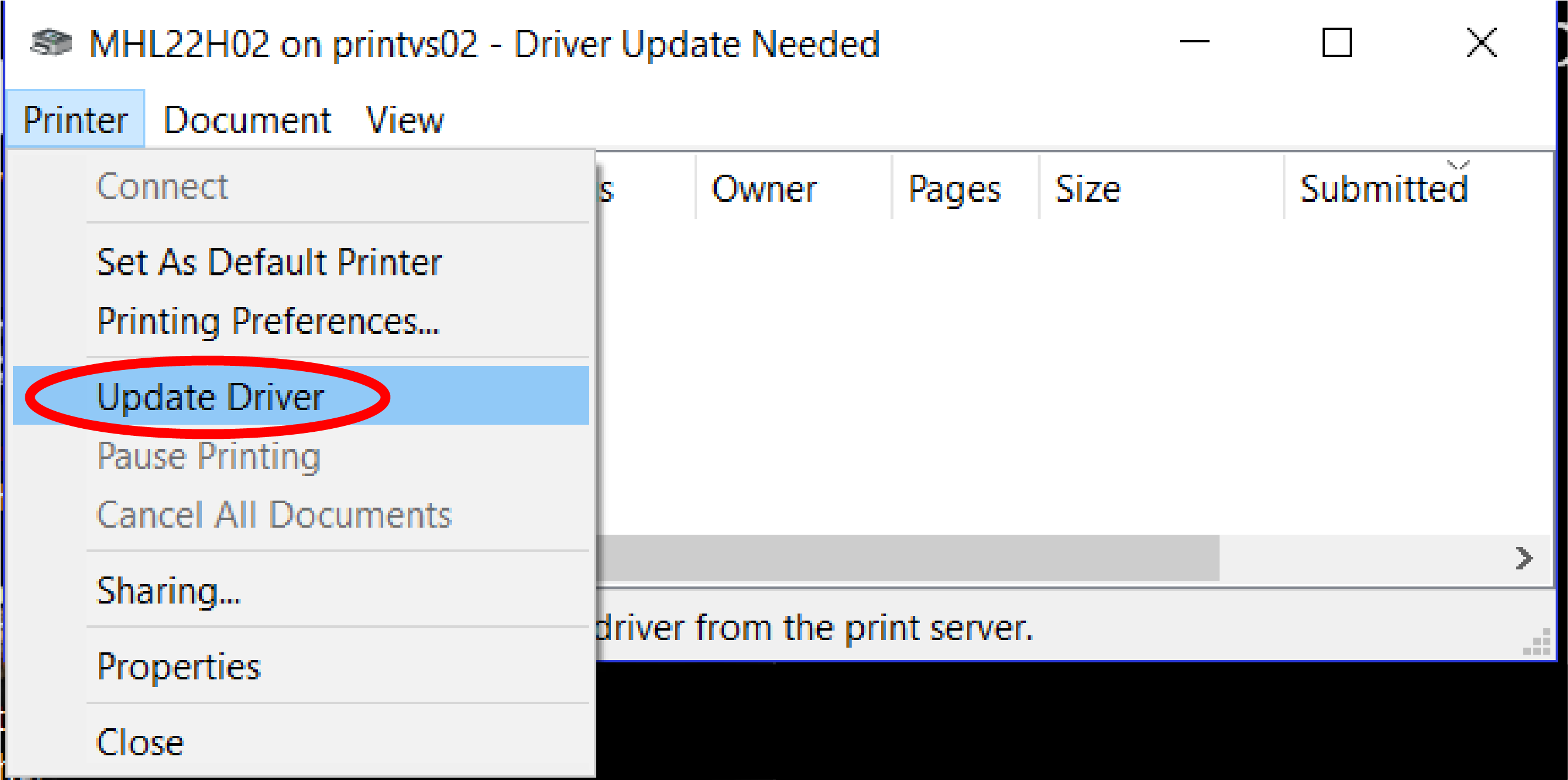Choose Connect from the Printer menu
The width and height of the screenshot is (1568, 780).
tap(301, 187)
